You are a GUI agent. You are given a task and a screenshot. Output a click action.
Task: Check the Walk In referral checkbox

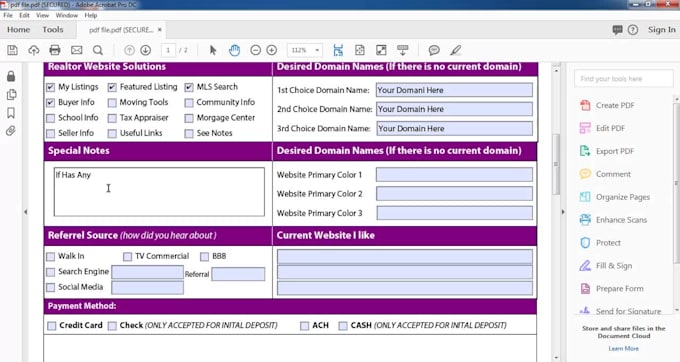(51, 256)
